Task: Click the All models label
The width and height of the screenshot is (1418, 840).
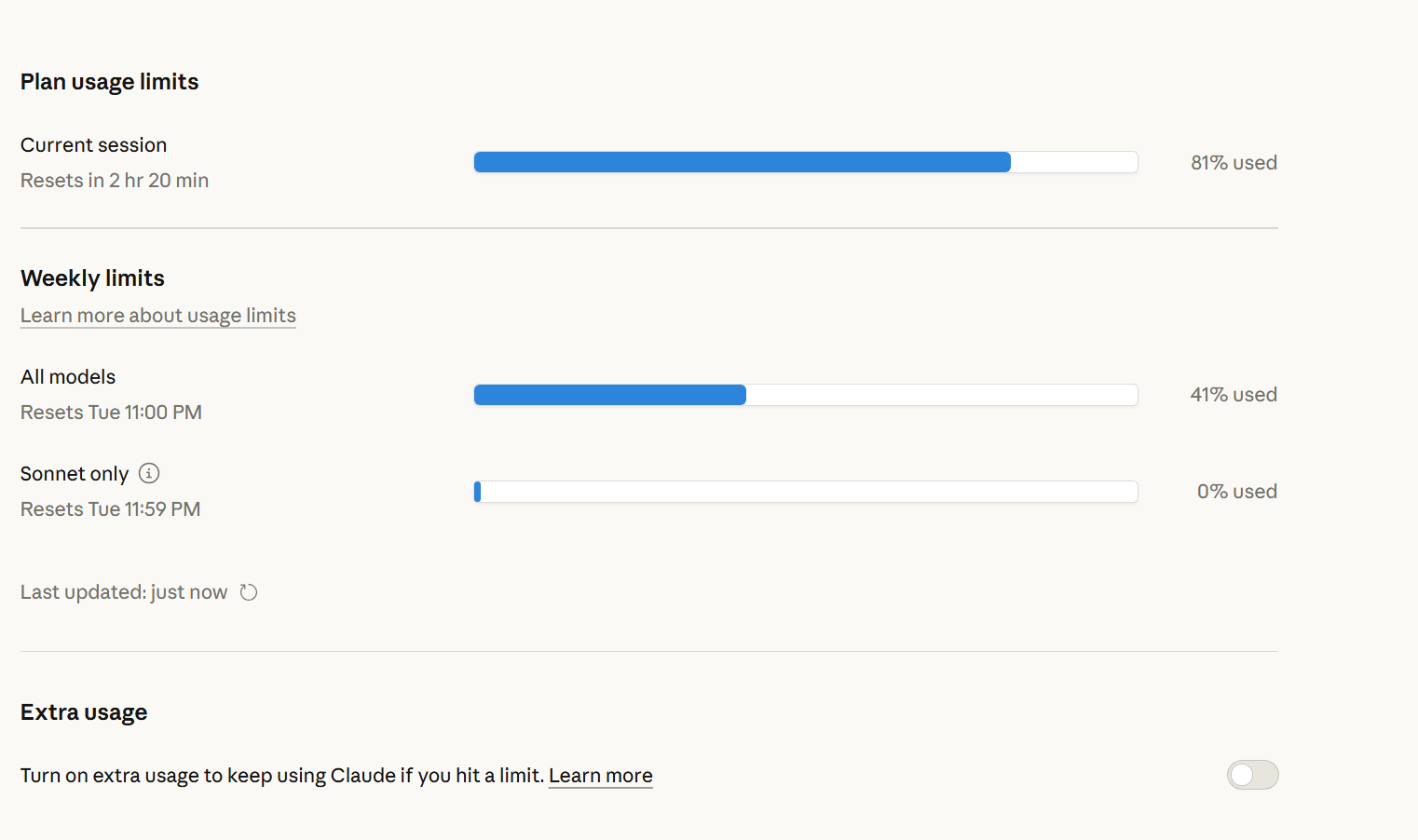Action: (x=68, y=377)
